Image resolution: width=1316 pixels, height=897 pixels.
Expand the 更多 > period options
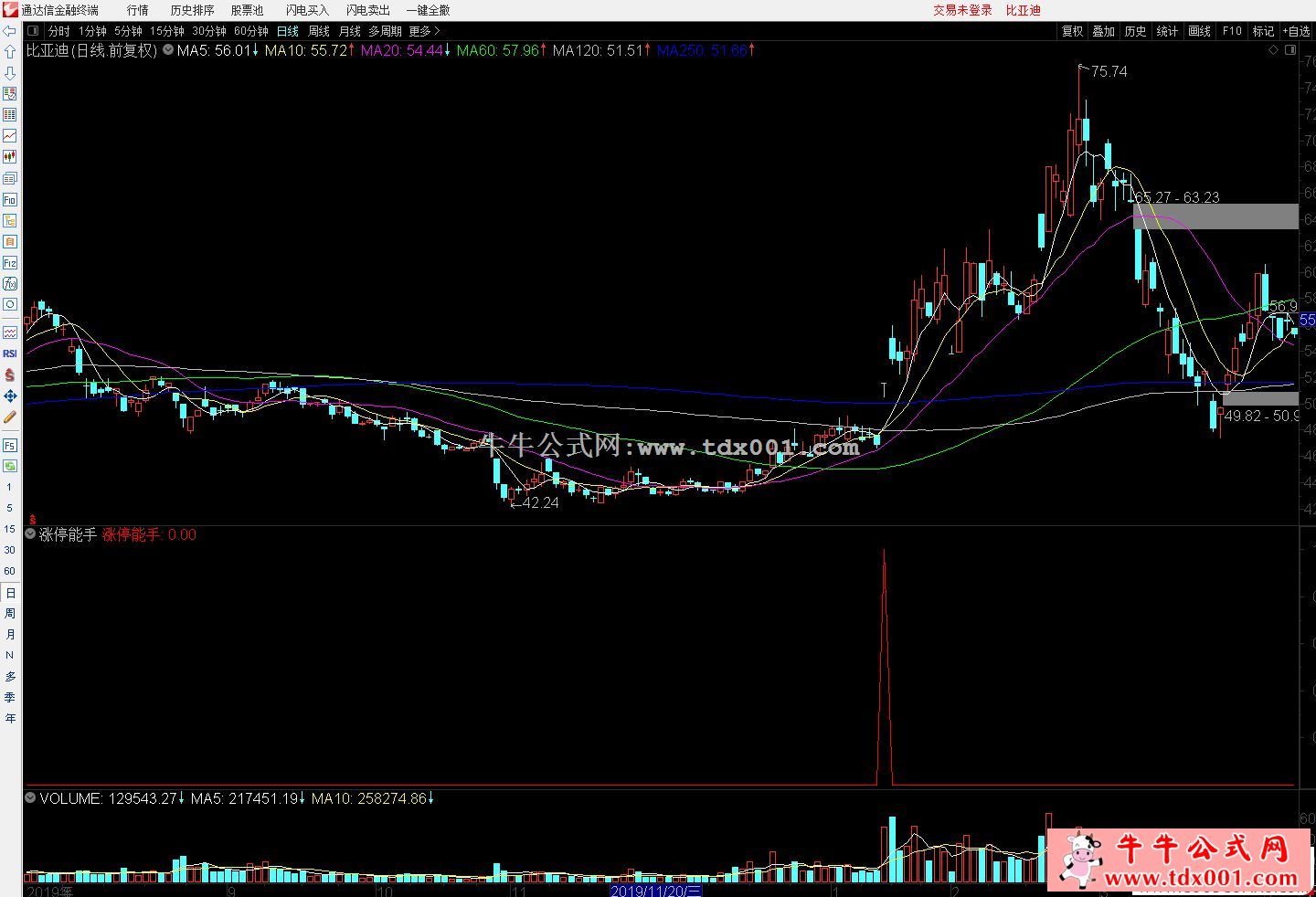click(x=424, y=31)
